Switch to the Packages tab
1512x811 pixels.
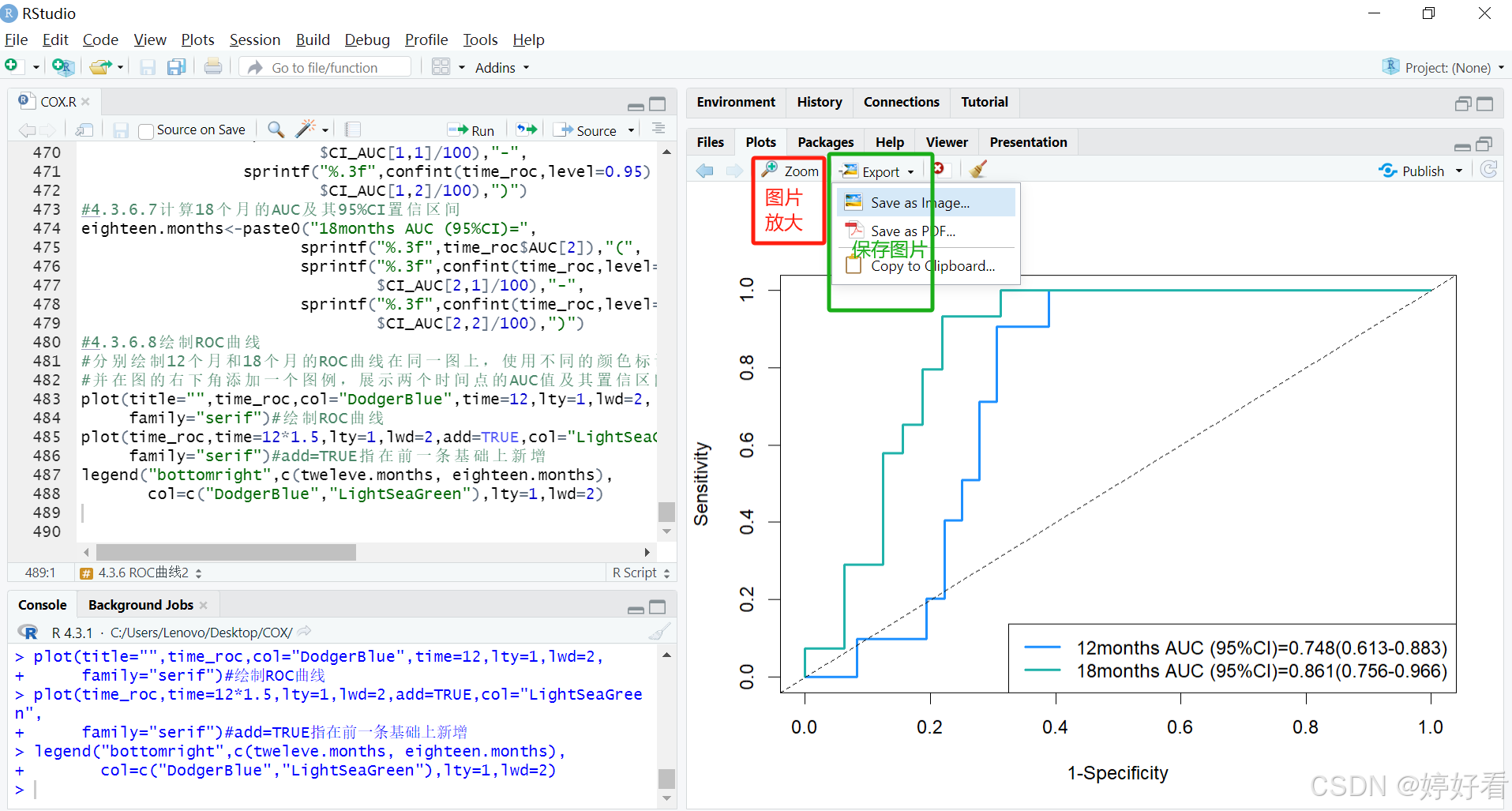826,142
